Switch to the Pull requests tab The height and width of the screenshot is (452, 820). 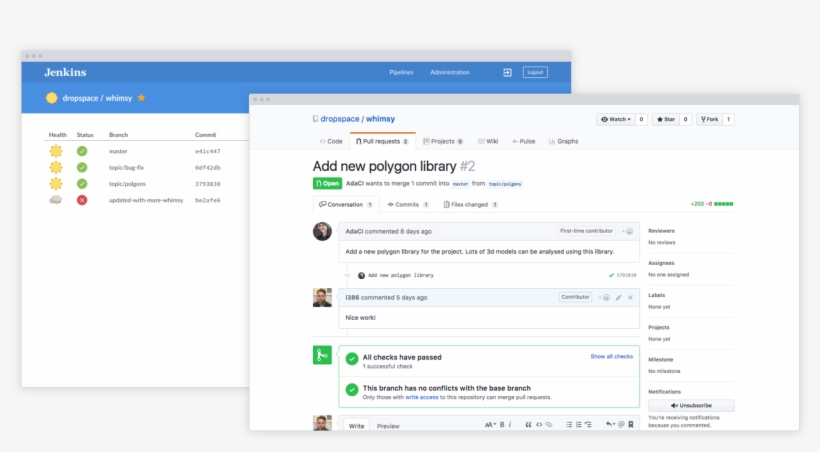(x=382, y=141)
